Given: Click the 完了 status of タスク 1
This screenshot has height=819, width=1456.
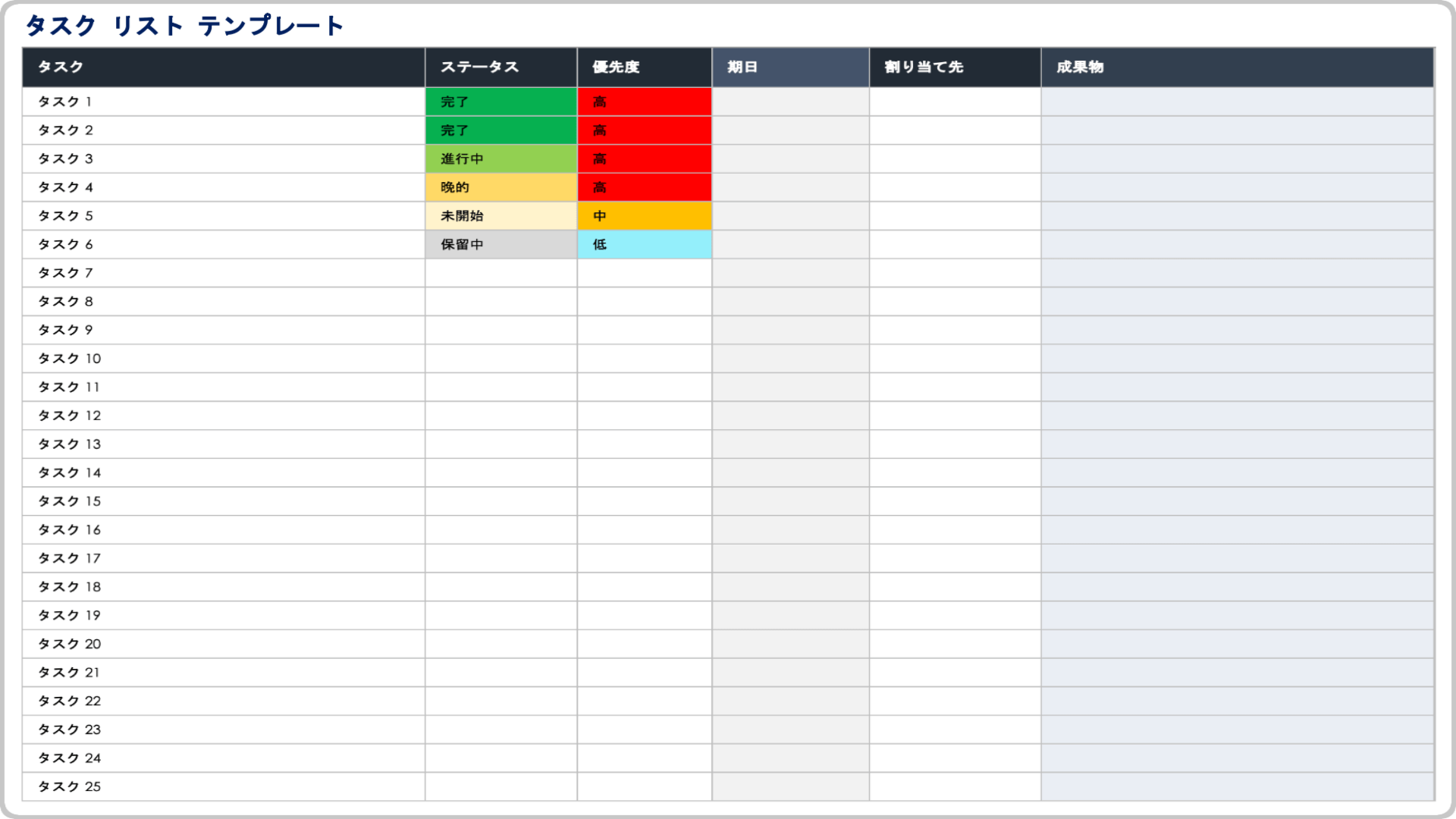Looking at the screenshot, I should tap(501, 102).
